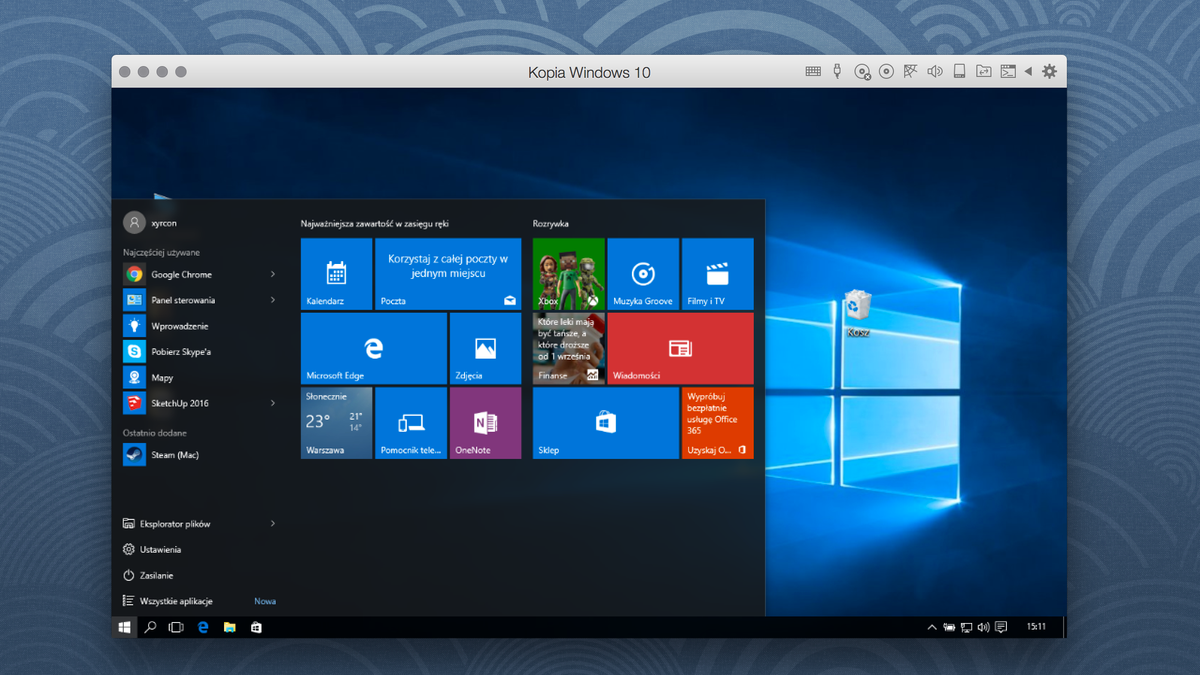
Task: Open the Muzyka Groove tile
Action: pos(643,274)
